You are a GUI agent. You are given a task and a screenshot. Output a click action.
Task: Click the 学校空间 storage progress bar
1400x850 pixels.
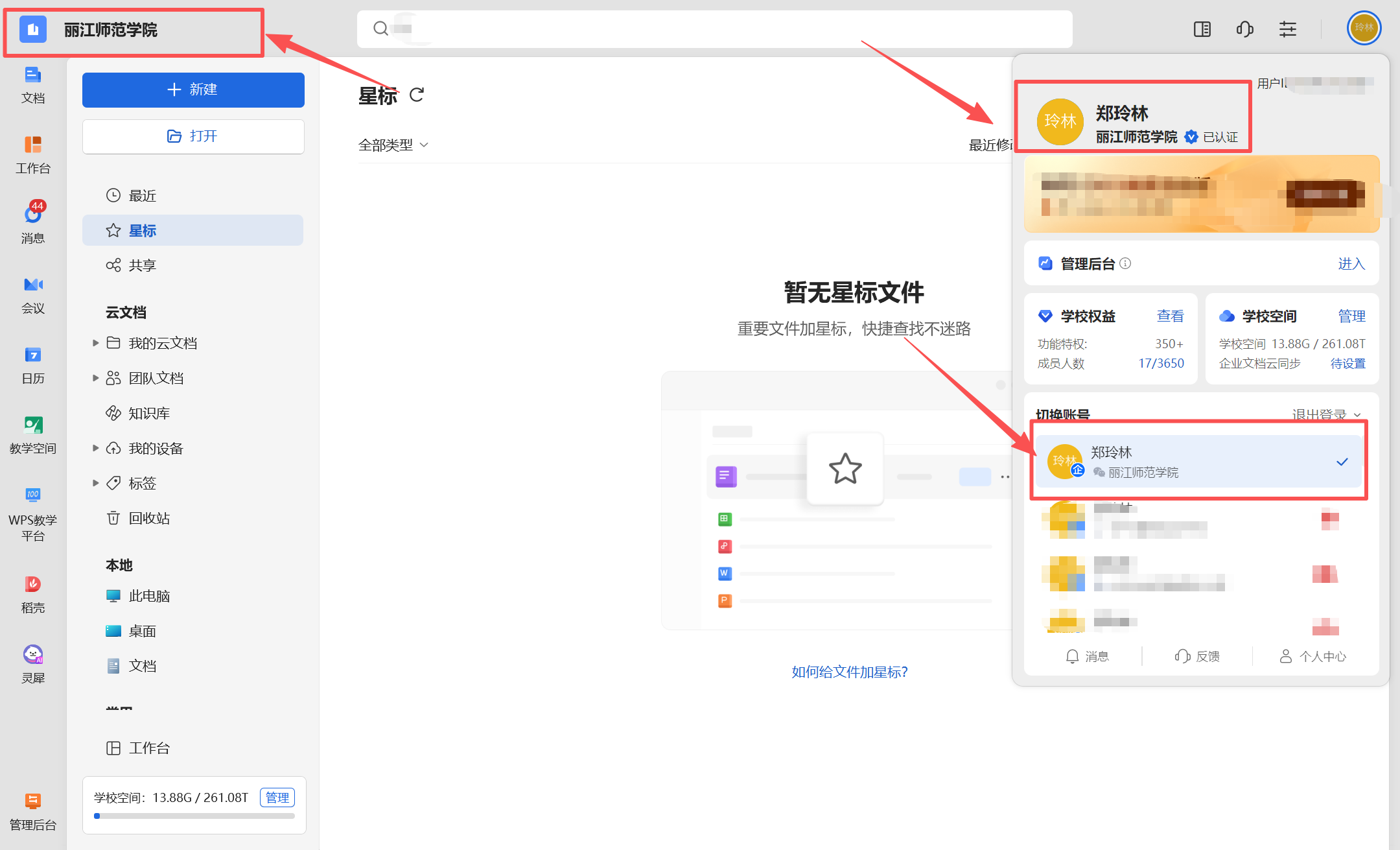click(x=194, y=816)
